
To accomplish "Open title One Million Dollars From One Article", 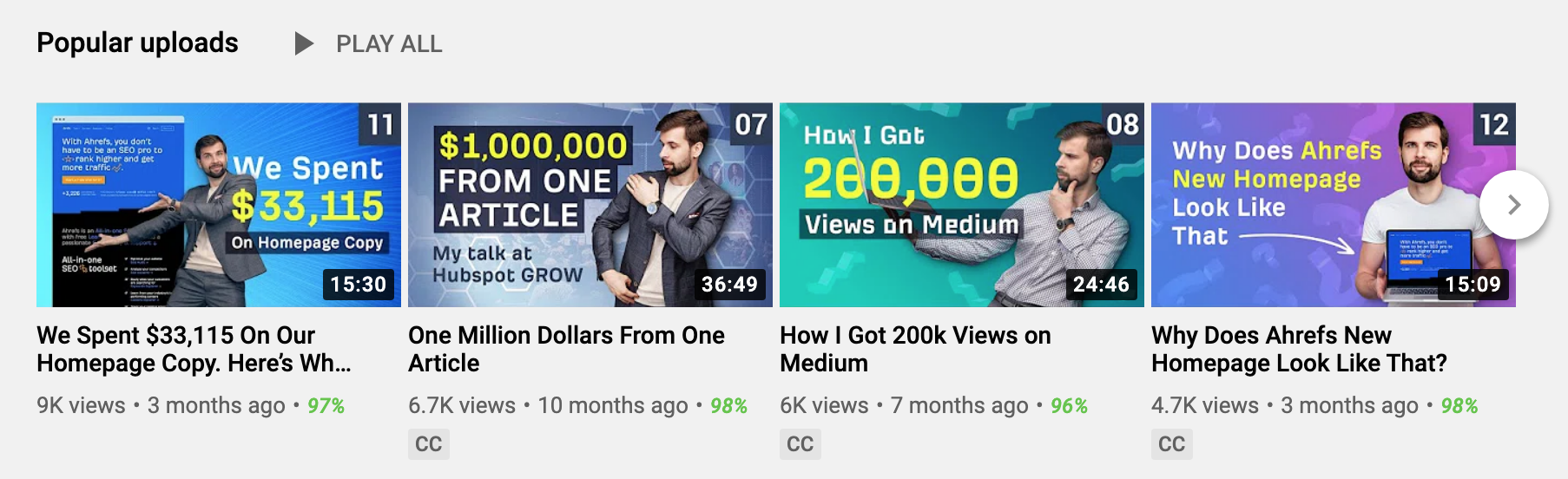I will (566, 349).
